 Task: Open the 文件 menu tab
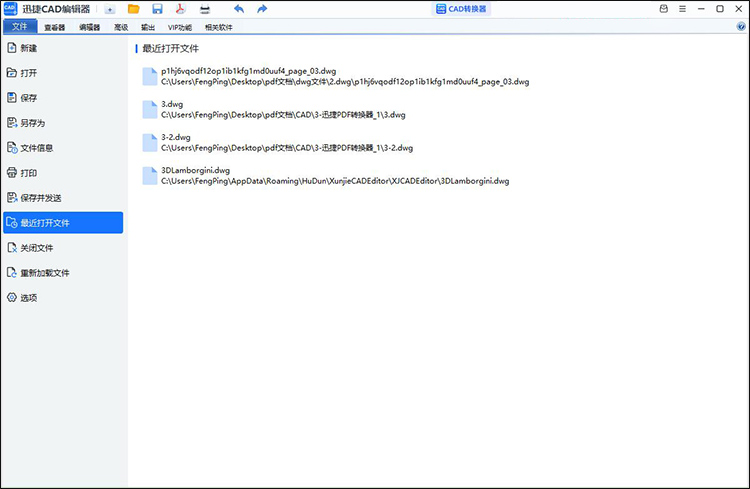pos(19,27)
